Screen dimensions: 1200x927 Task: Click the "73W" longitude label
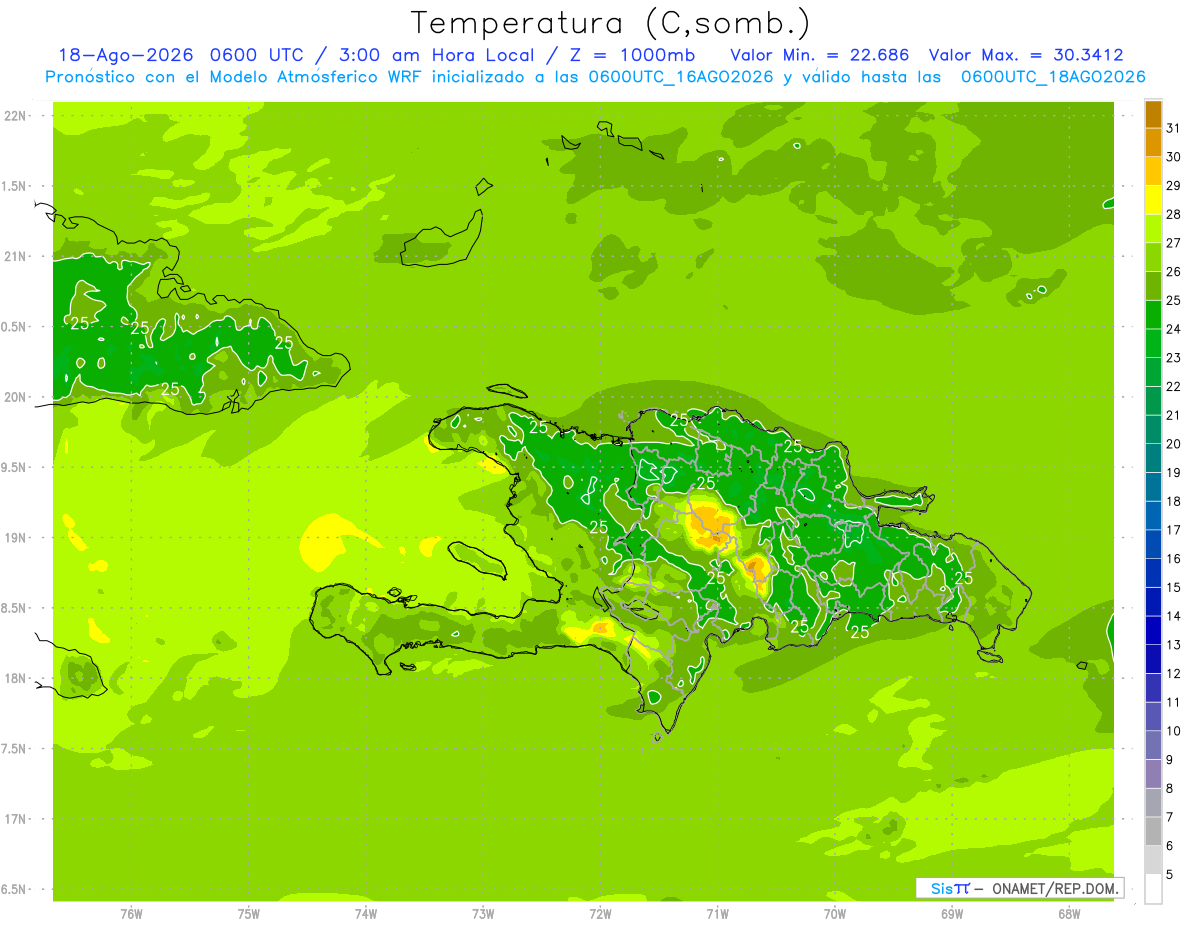483,913
